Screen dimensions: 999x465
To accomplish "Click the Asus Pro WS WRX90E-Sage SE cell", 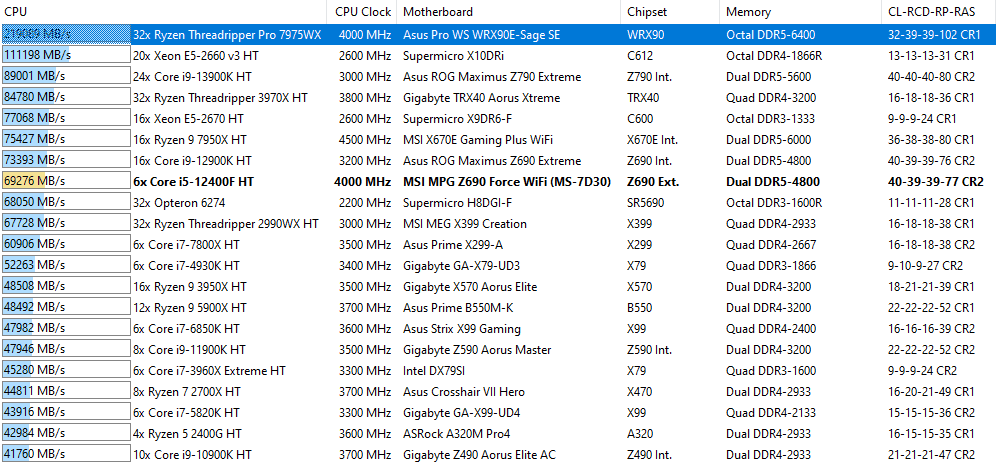I will point(482,34).
